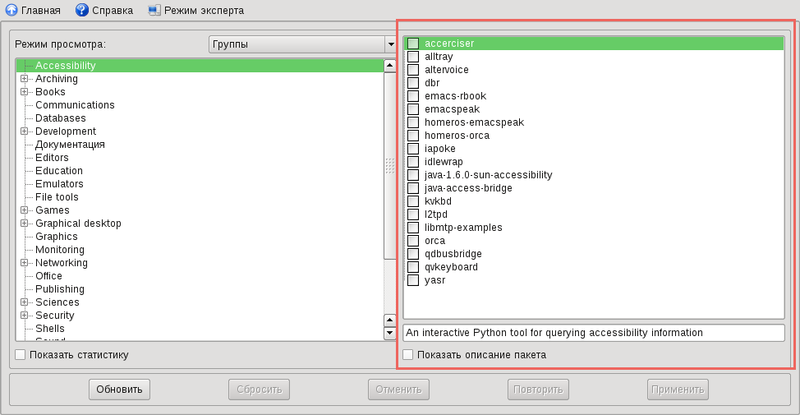The image size is (800, 415).
Task: Expand the Games group
Action: 24,210
